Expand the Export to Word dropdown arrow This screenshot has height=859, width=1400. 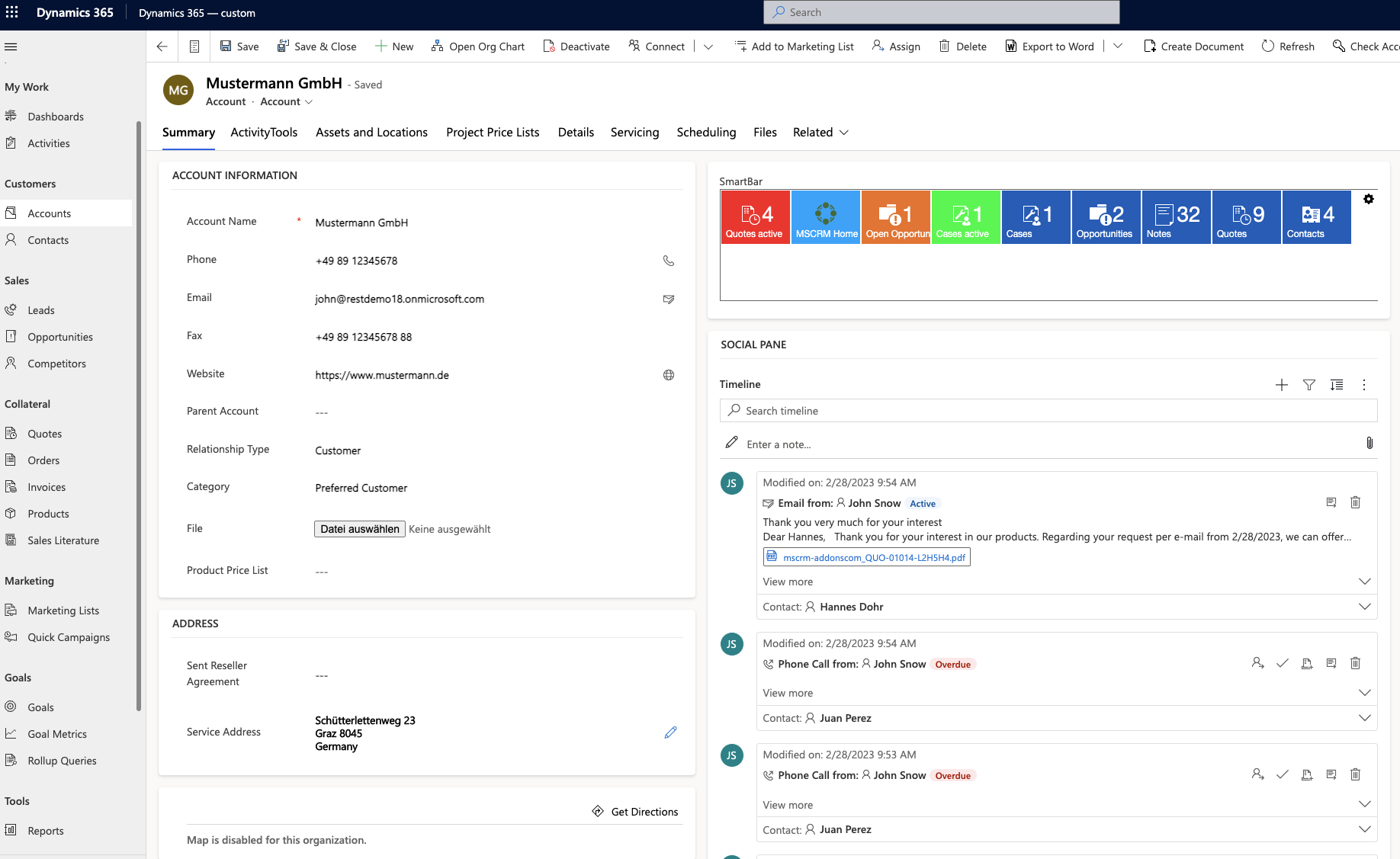tap(1118, 46)
